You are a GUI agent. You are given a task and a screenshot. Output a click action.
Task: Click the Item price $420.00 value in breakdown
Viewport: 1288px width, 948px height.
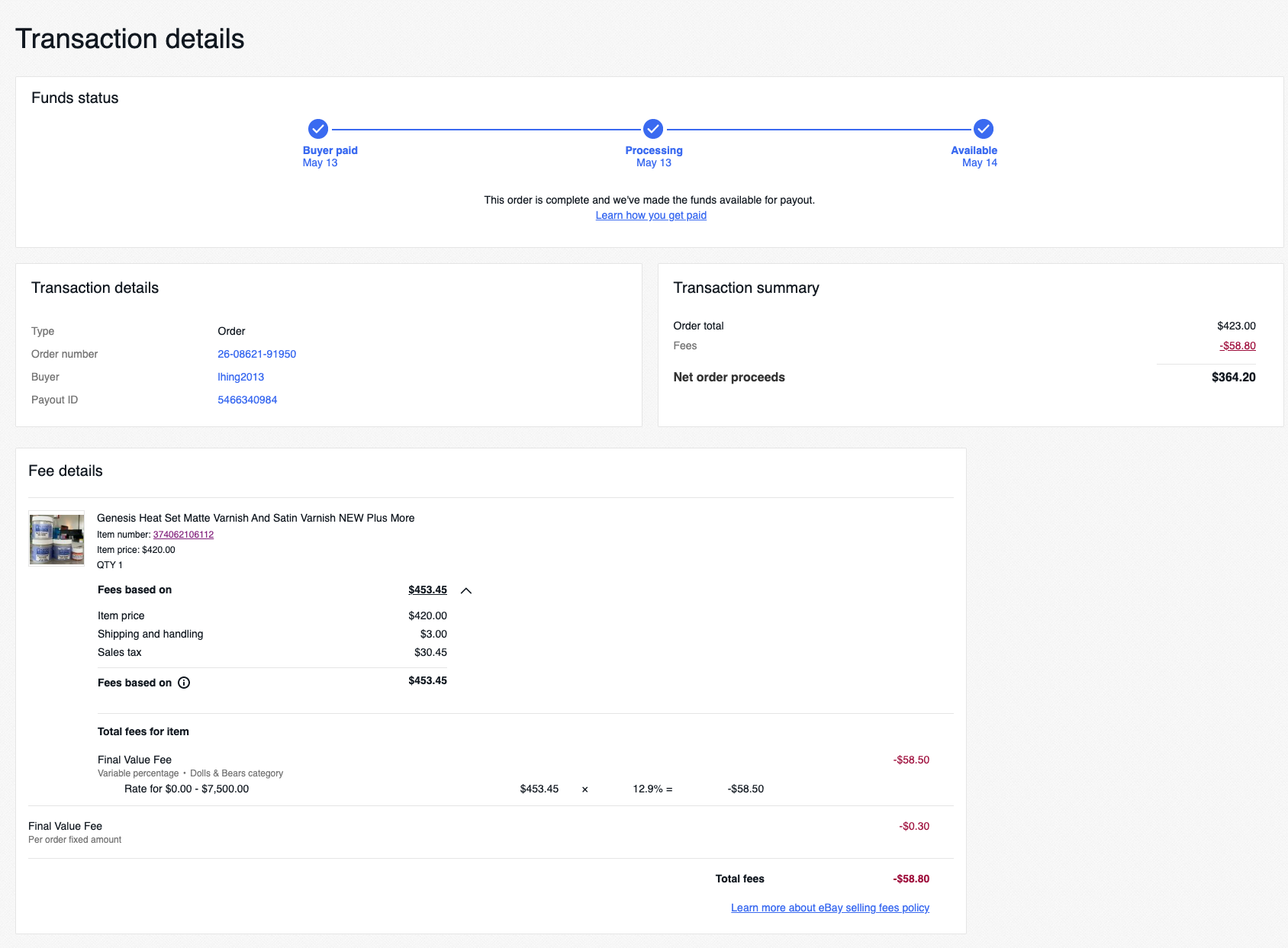[427, 615]
